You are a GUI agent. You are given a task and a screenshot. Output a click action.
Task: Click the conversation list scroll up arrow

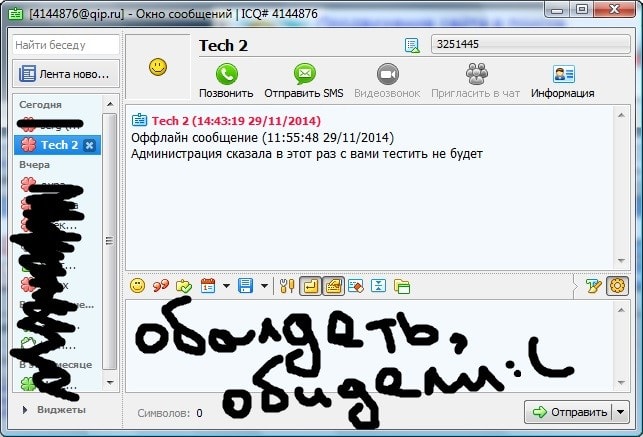pyautogui.click(x=110, y=104)
